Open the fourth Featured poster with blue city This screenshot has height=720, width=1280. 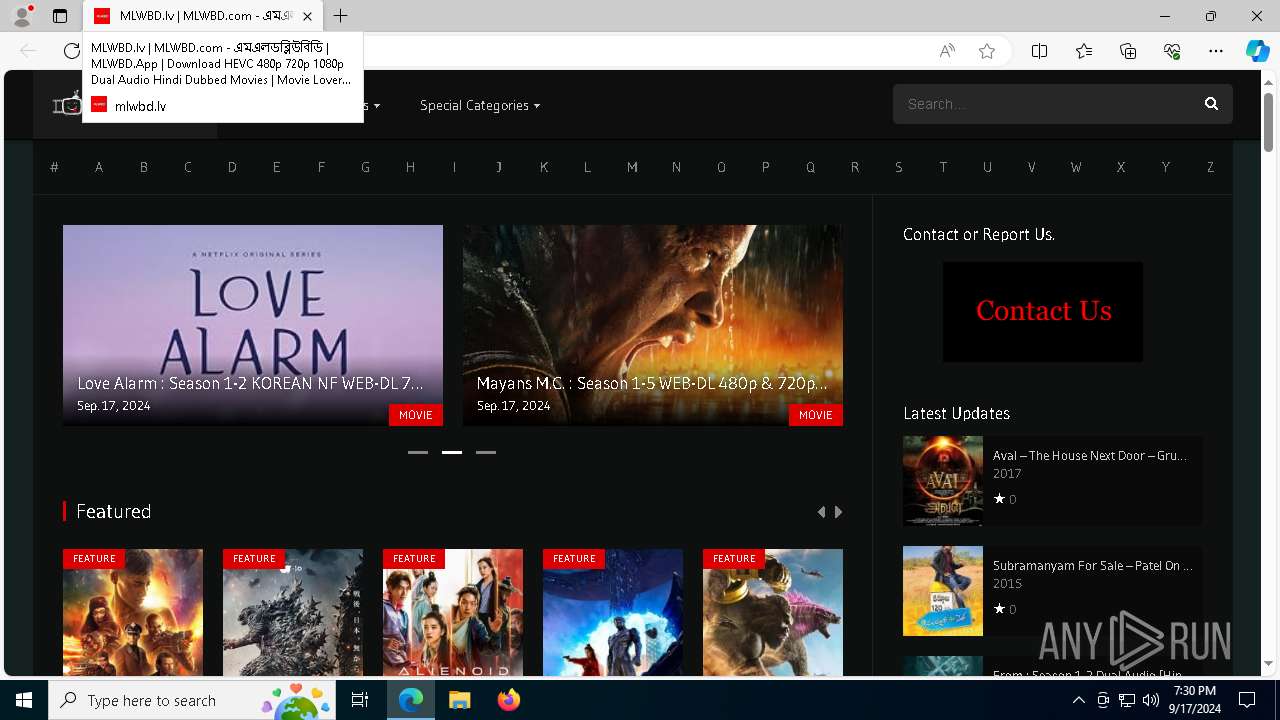(x=613, y=612)
